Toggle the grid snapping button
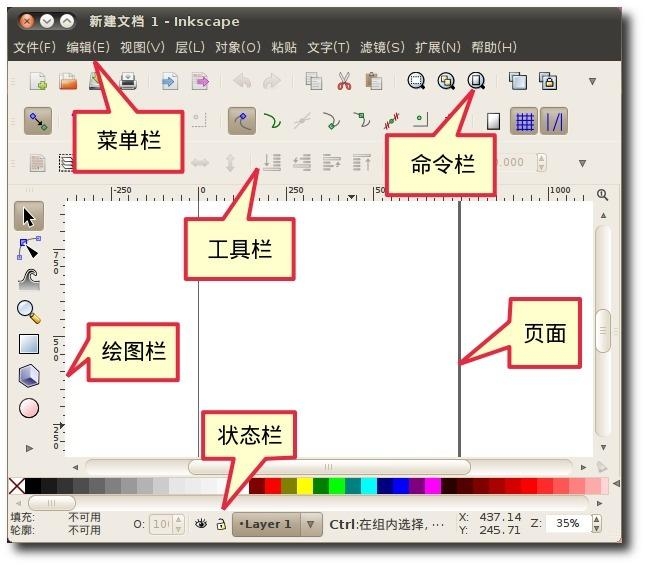Viewport: 645px width, 566px height. pos(524,121)
